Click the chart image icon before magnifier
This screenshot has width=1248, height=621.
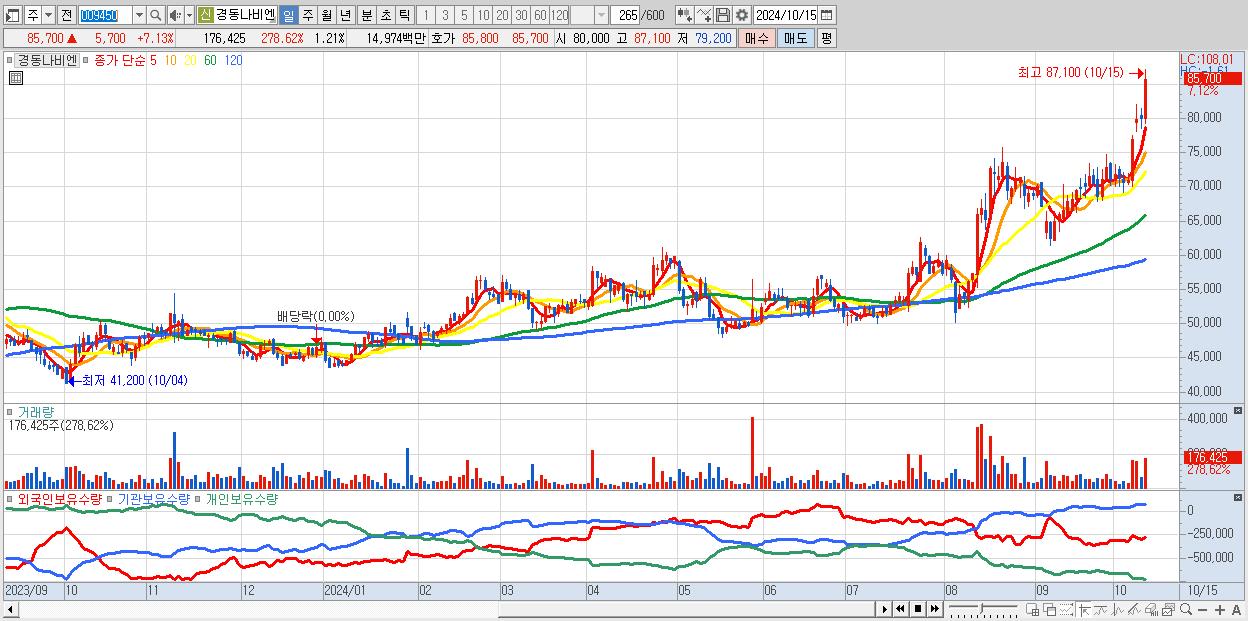point(1169,610)
